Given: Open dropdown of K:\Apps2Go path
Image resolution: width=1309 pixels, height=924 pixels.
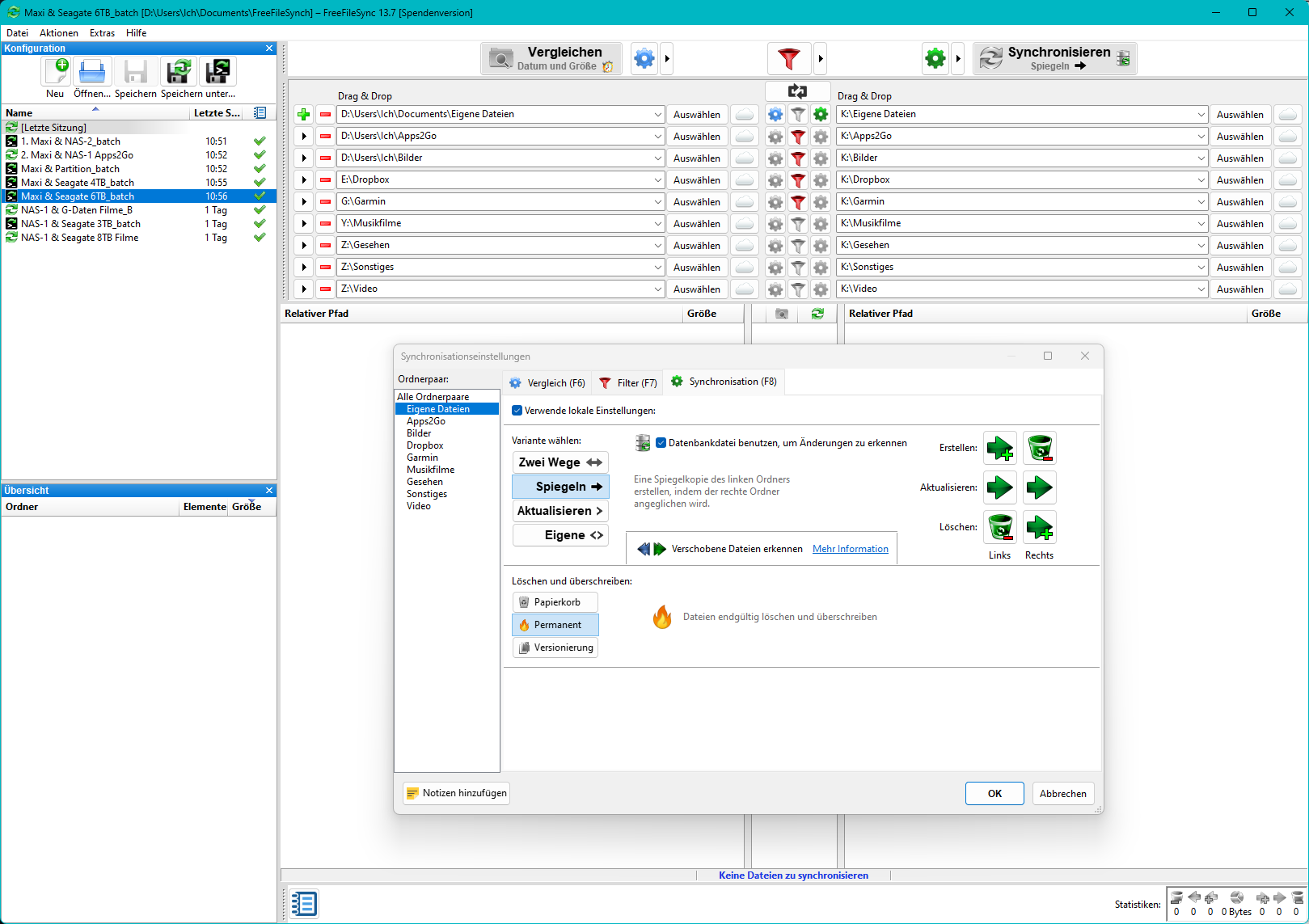Looking at the screenshot, I should click(1201, 137).
